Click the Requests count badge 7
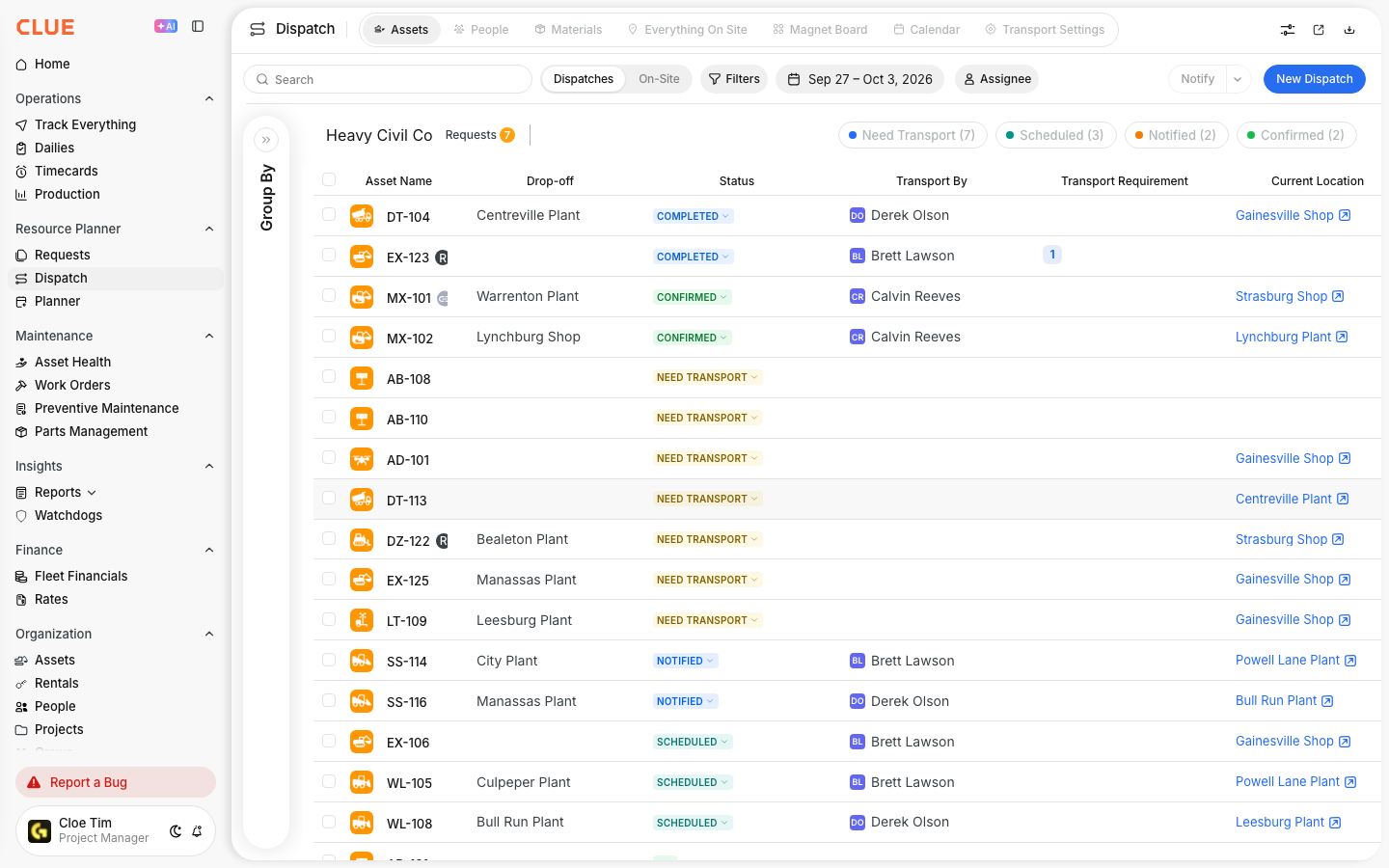1389x868 pixels. pyautogui.click(x=507, y=135)
